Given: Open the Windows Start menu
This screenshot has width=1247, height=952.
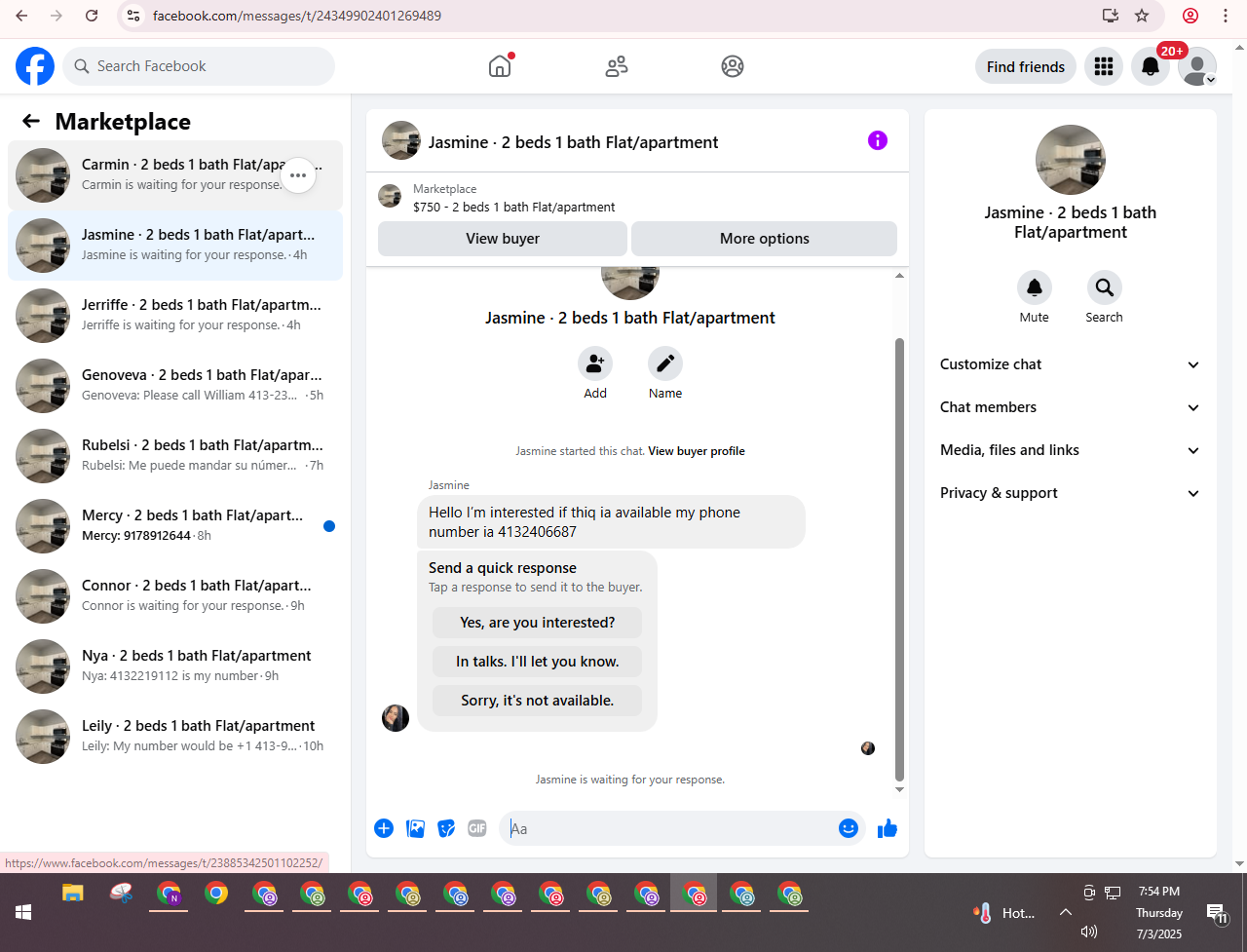Looking at the screenshot, I should pyautogui.click(x=23, y=912).
